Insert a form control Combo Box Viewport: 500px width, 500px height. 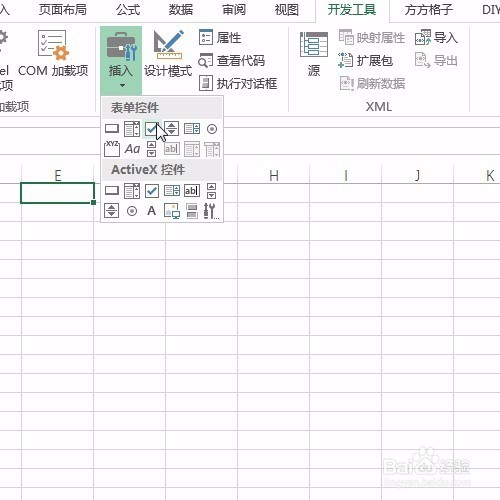pyautogui.click(x=132, y=129)
